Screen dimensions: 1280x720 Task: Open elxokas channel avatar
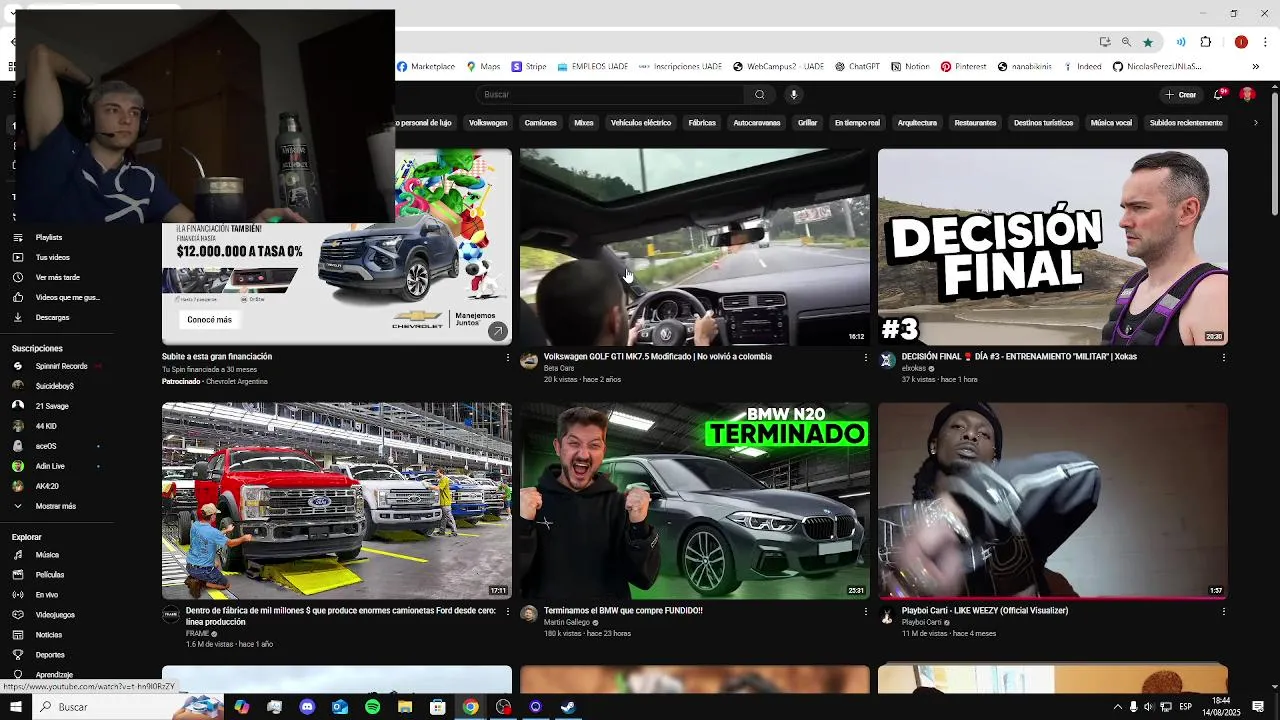click(887, 360)
